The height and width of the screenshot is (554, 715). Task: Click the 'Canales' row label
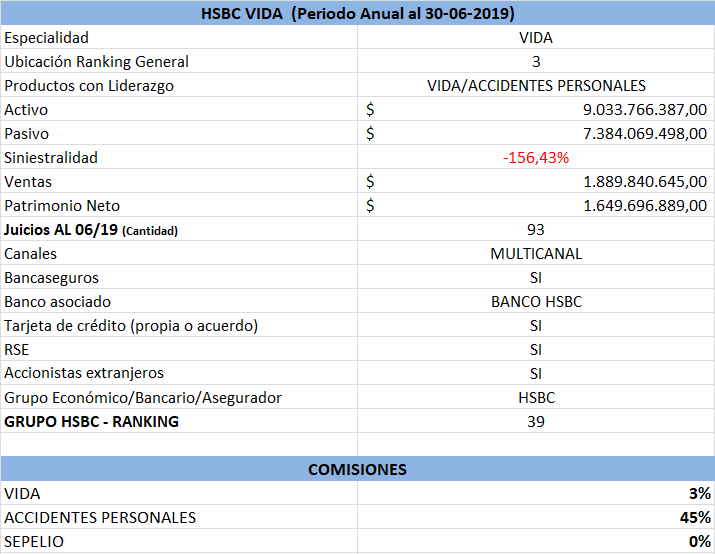(30, 254)
